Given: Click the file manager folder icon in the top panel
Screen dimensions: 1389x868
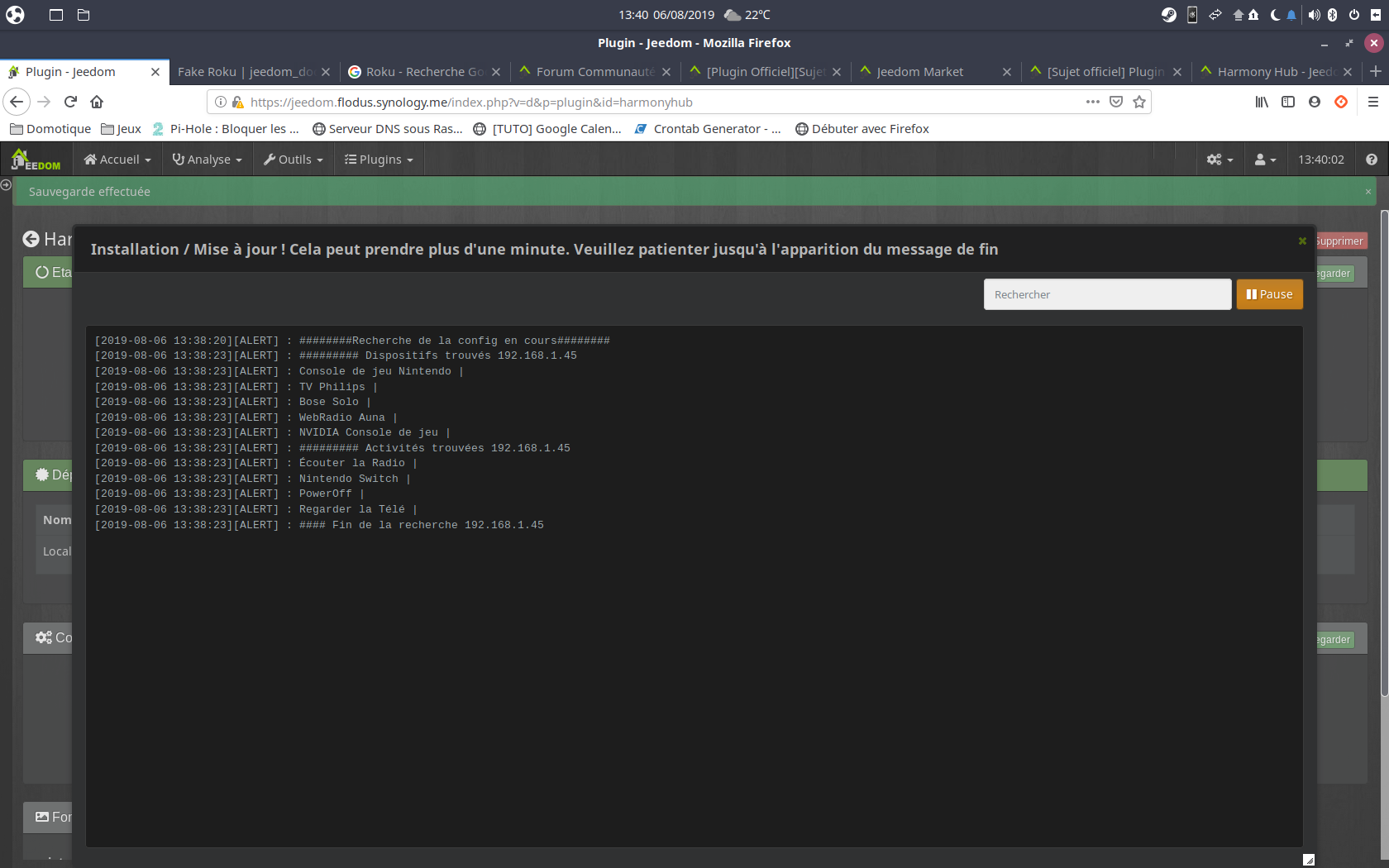Looking at the screenshot, I should pos(84,15).
